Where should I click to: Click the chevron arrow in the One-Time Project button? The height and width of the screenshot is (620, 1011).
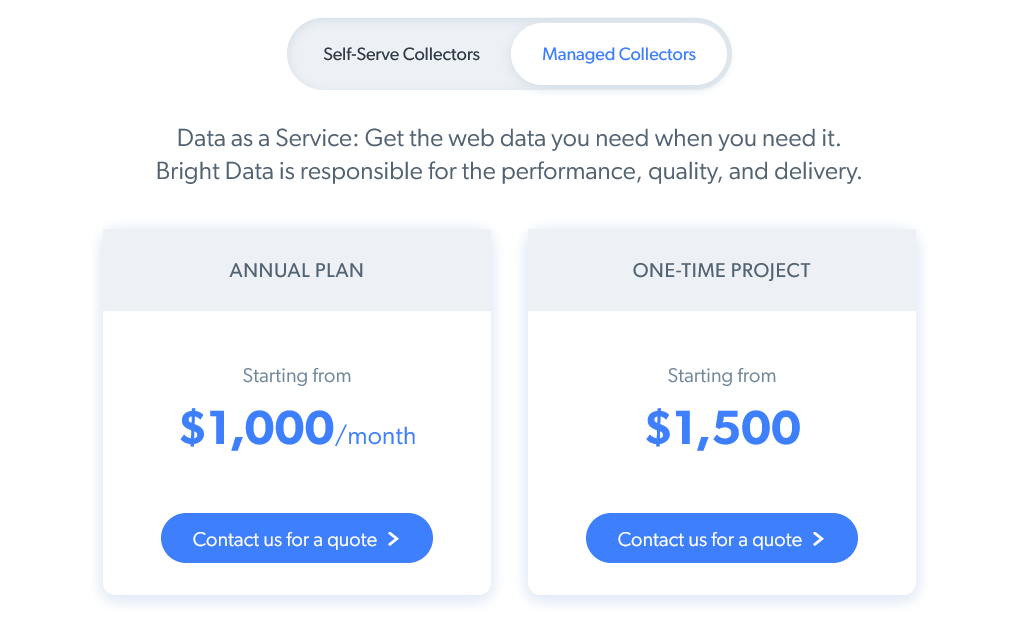(818, 539)
